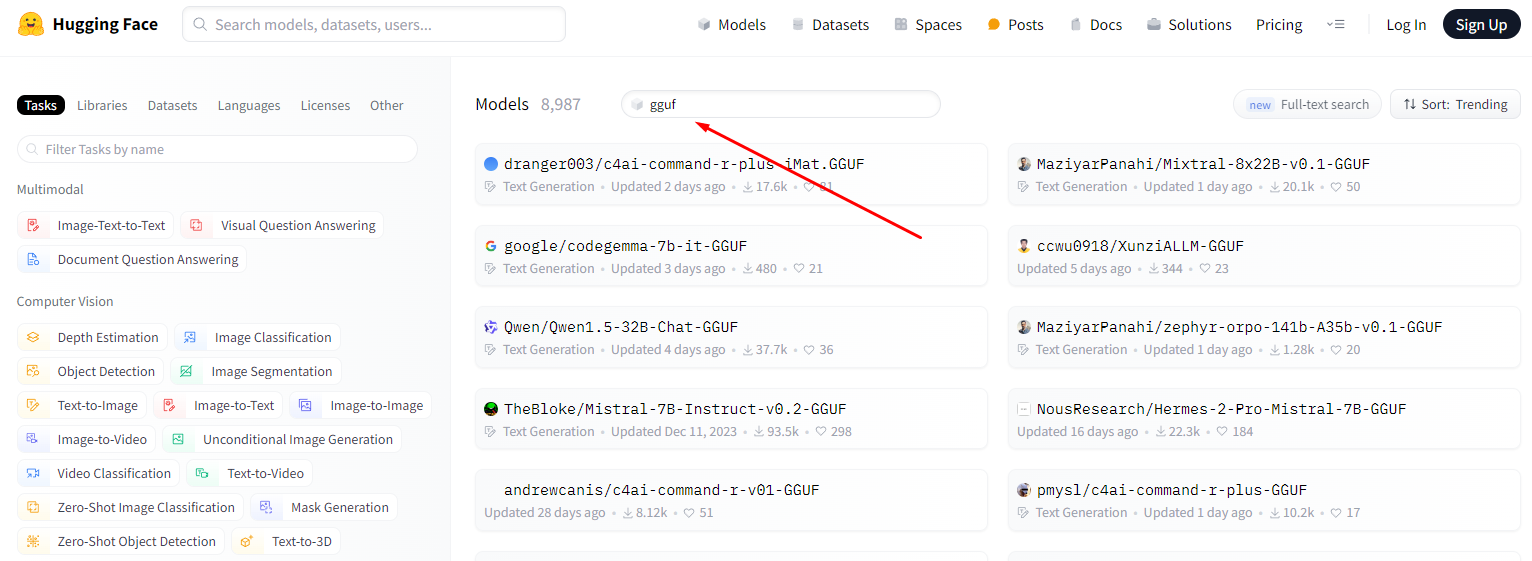
Task: Focus the search models, datasets, users field
Action: (374, 25)
